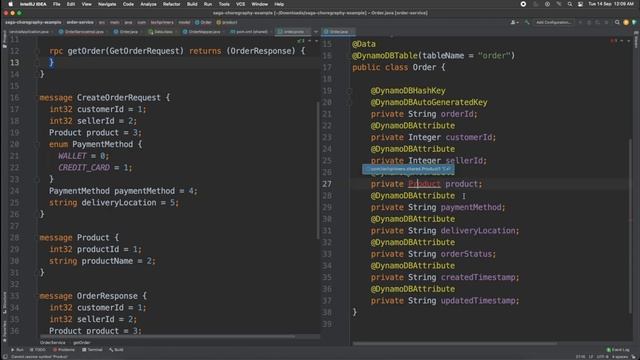640x360 pixels.
Task: Click the order-service breadcrumb in navigation bar
Action: (80, 22)
